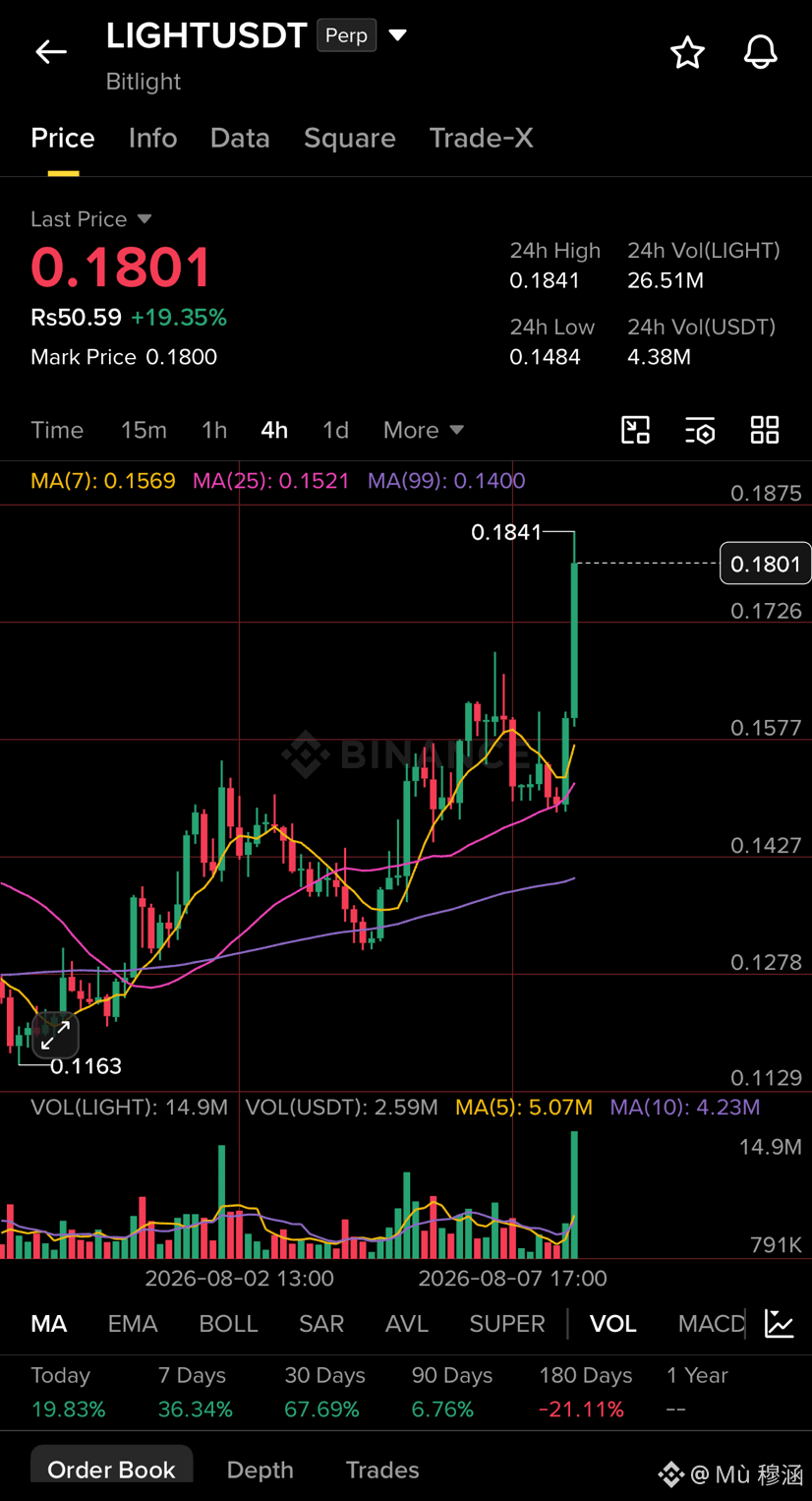Switch to the Trade-X tab
812x1501 pixels.
click(x=481, y=138)
